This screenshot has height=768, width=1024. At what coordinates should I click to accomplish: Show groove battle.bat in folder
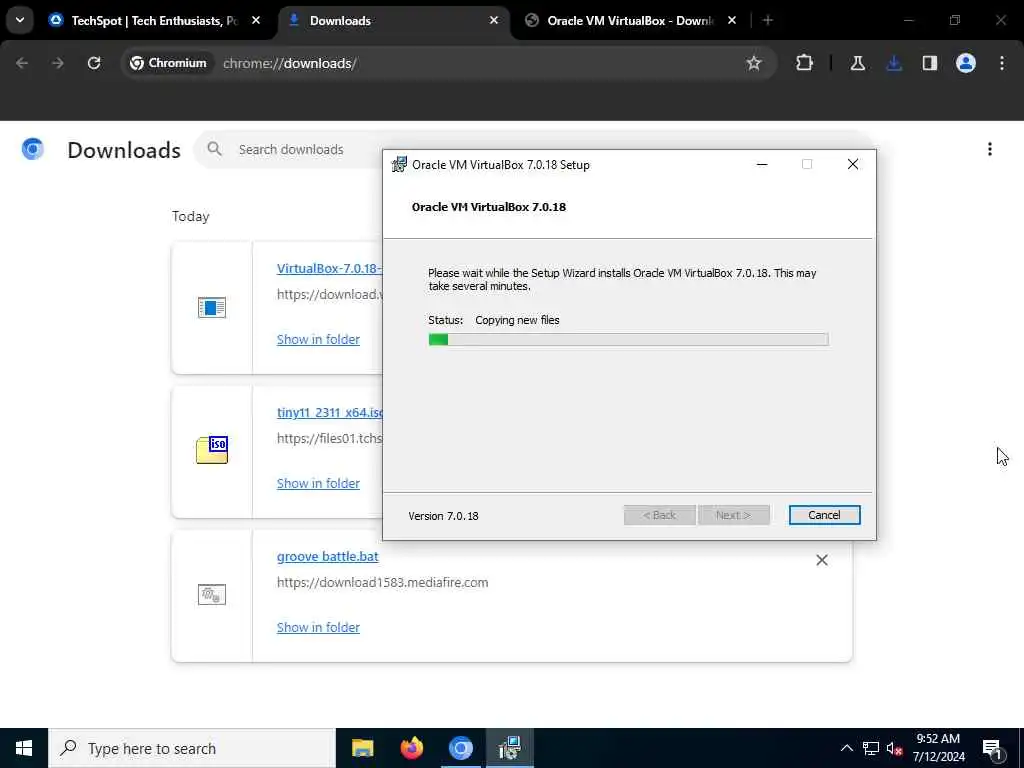318,628
